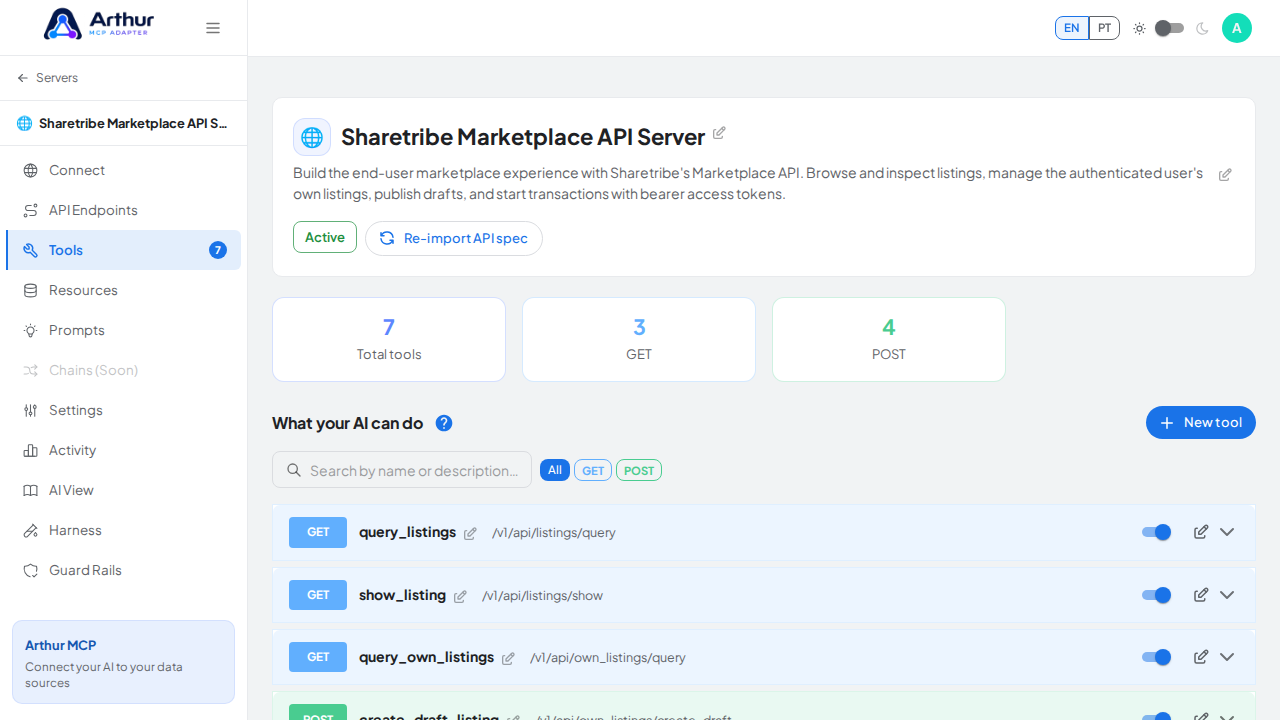Focus the search by name or description field
Viewport: 1280px width, 720px height.
(x=402, y=470)
